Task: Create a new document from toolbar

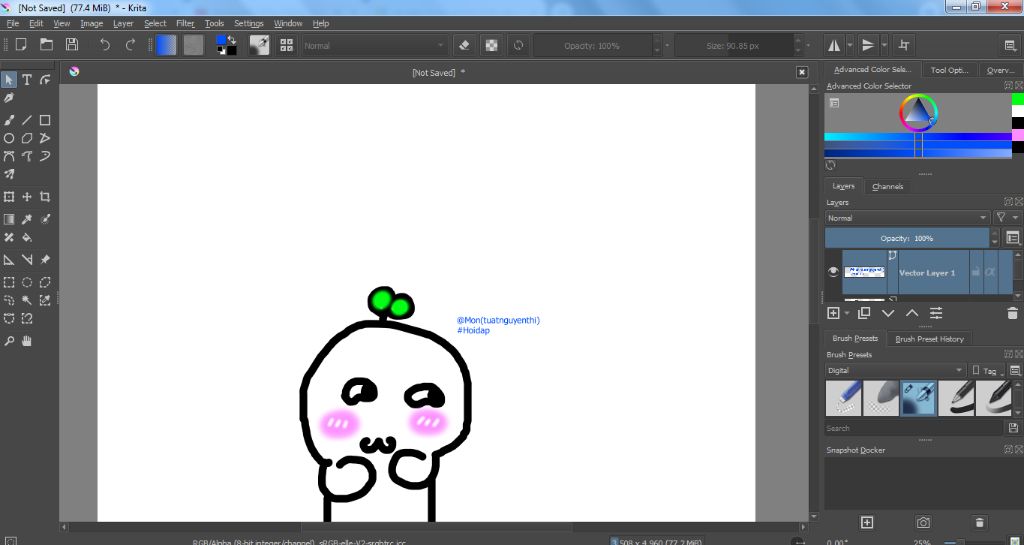Action: tap(21, 44)
